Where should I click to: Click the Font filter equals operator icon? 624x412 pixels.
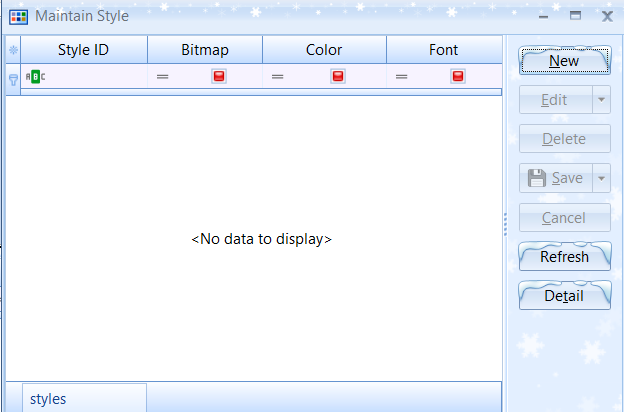pos(401,77)
